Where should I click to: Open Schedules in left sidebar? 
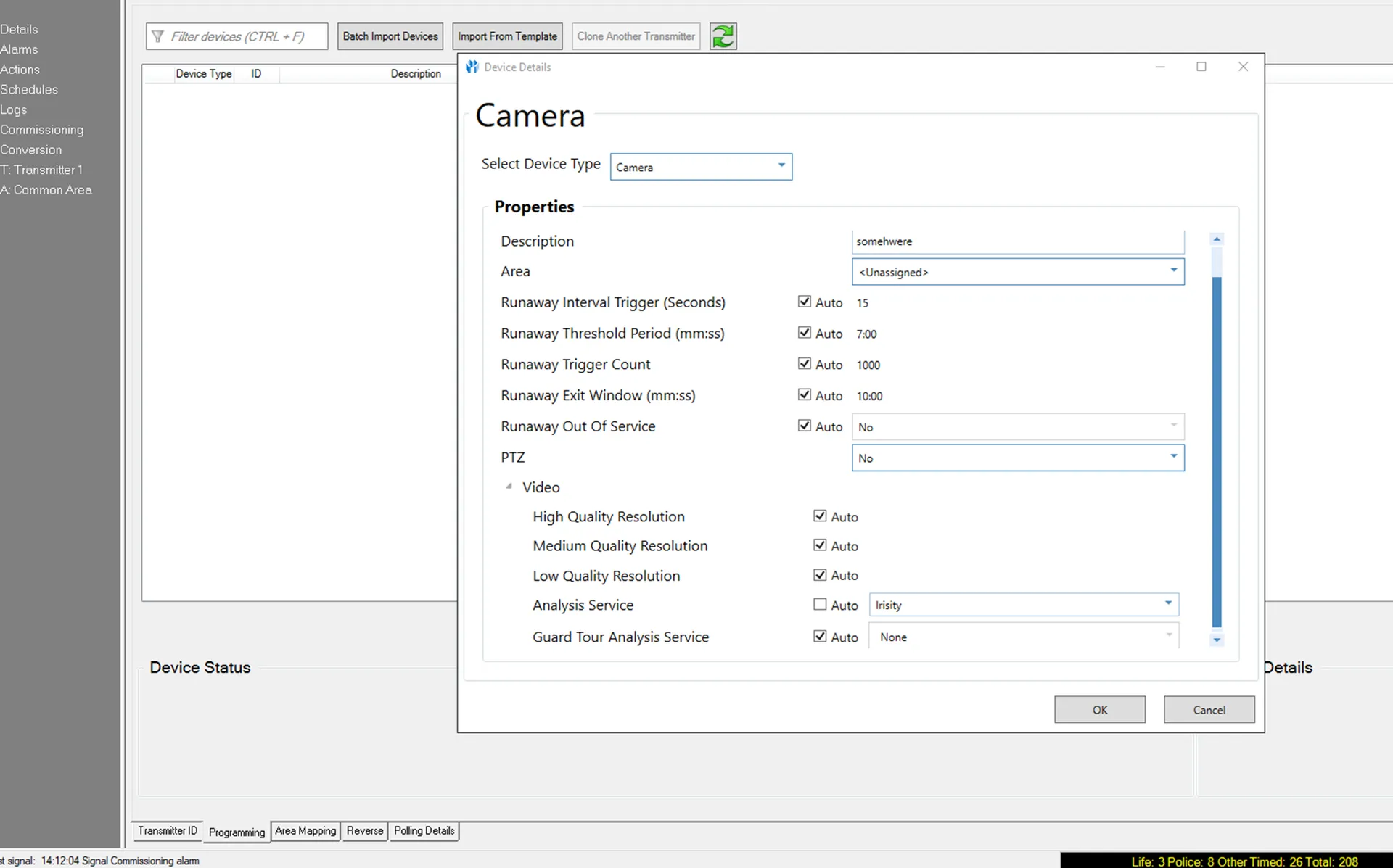[29, 89]
